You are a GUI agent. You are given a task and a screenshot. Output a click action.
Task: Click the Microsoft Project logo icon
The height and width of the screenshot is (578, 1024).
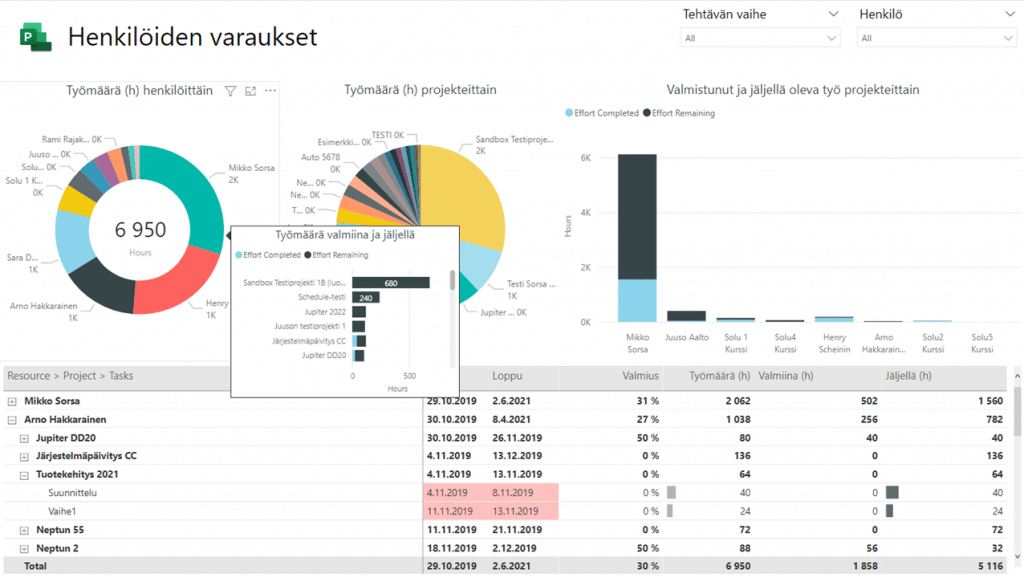click(35, 37)
